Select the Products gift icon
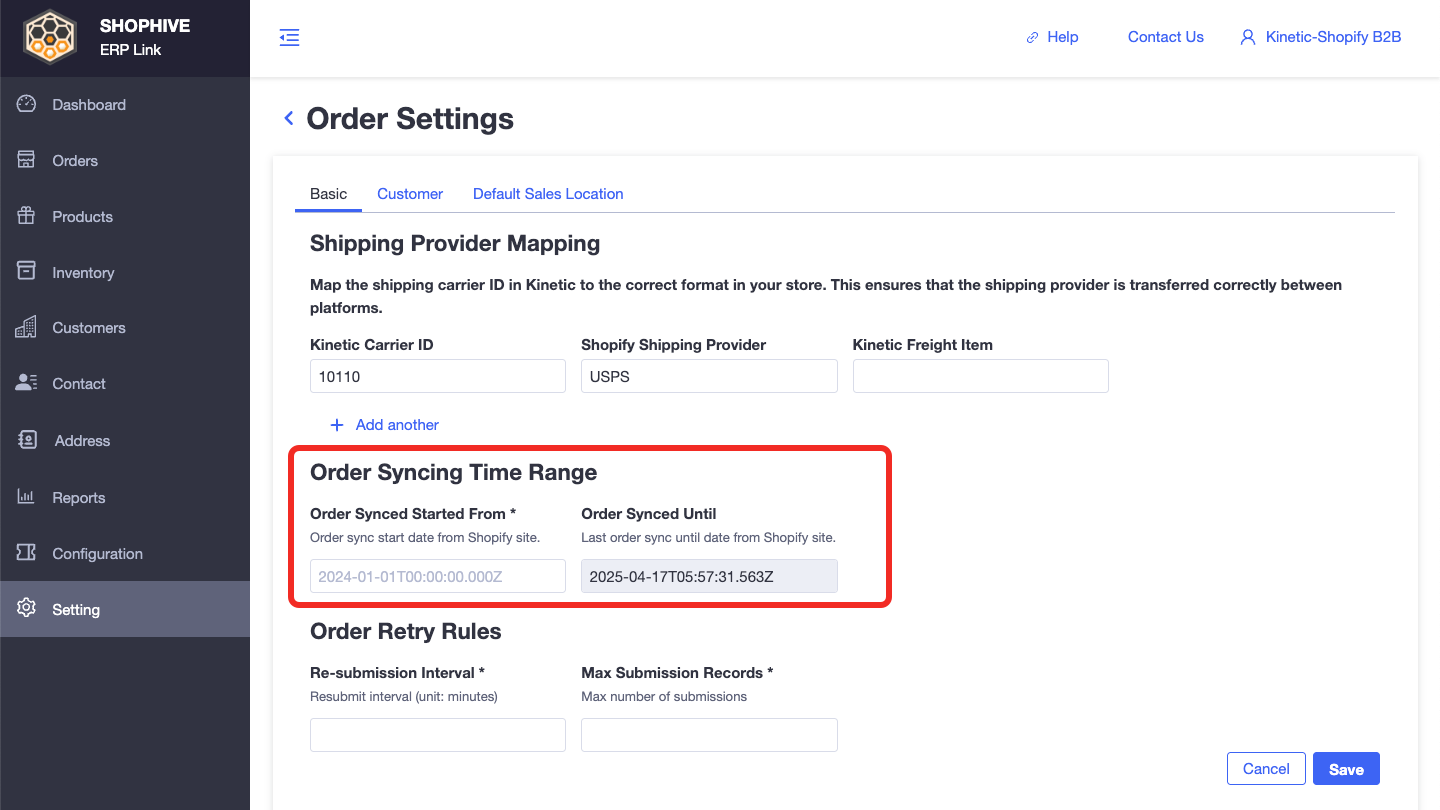 (27, 216)
